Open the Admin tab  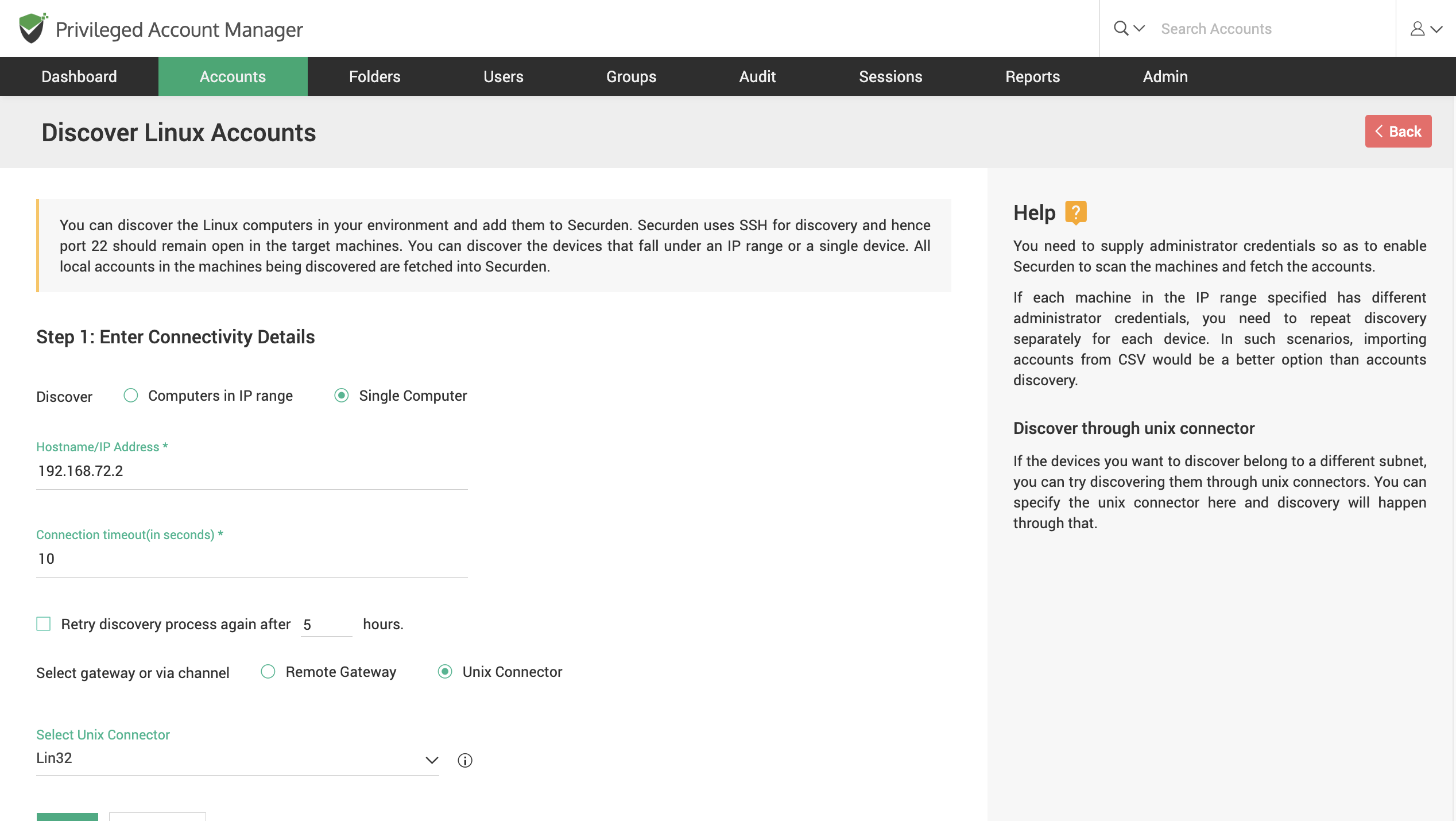1165,76
